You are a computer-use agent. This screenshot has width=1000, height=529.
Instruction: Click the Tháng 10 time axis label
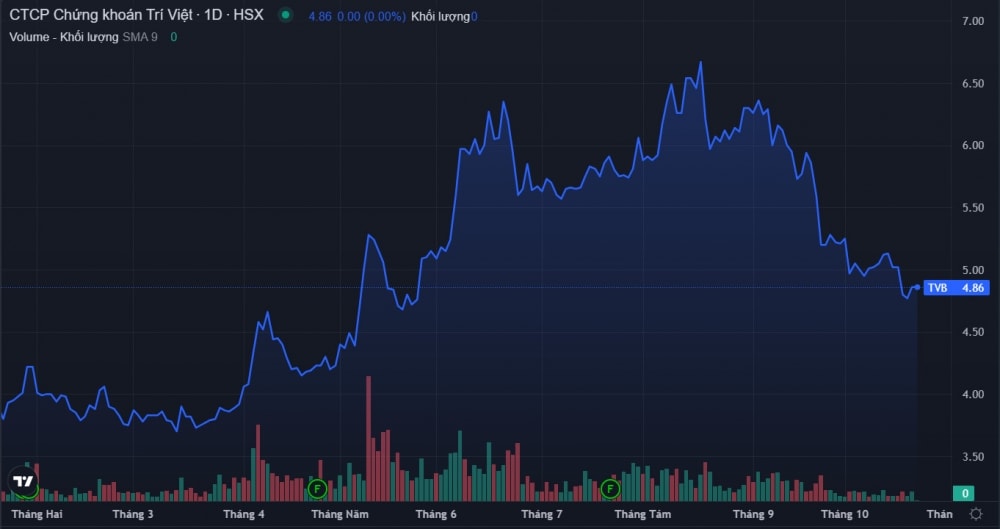click(x=844, y=514)
